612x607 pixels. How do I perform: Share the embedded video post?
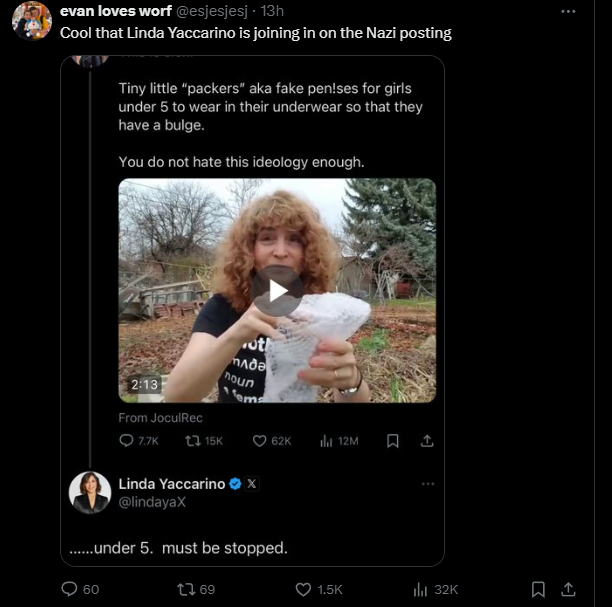[426, 440]
